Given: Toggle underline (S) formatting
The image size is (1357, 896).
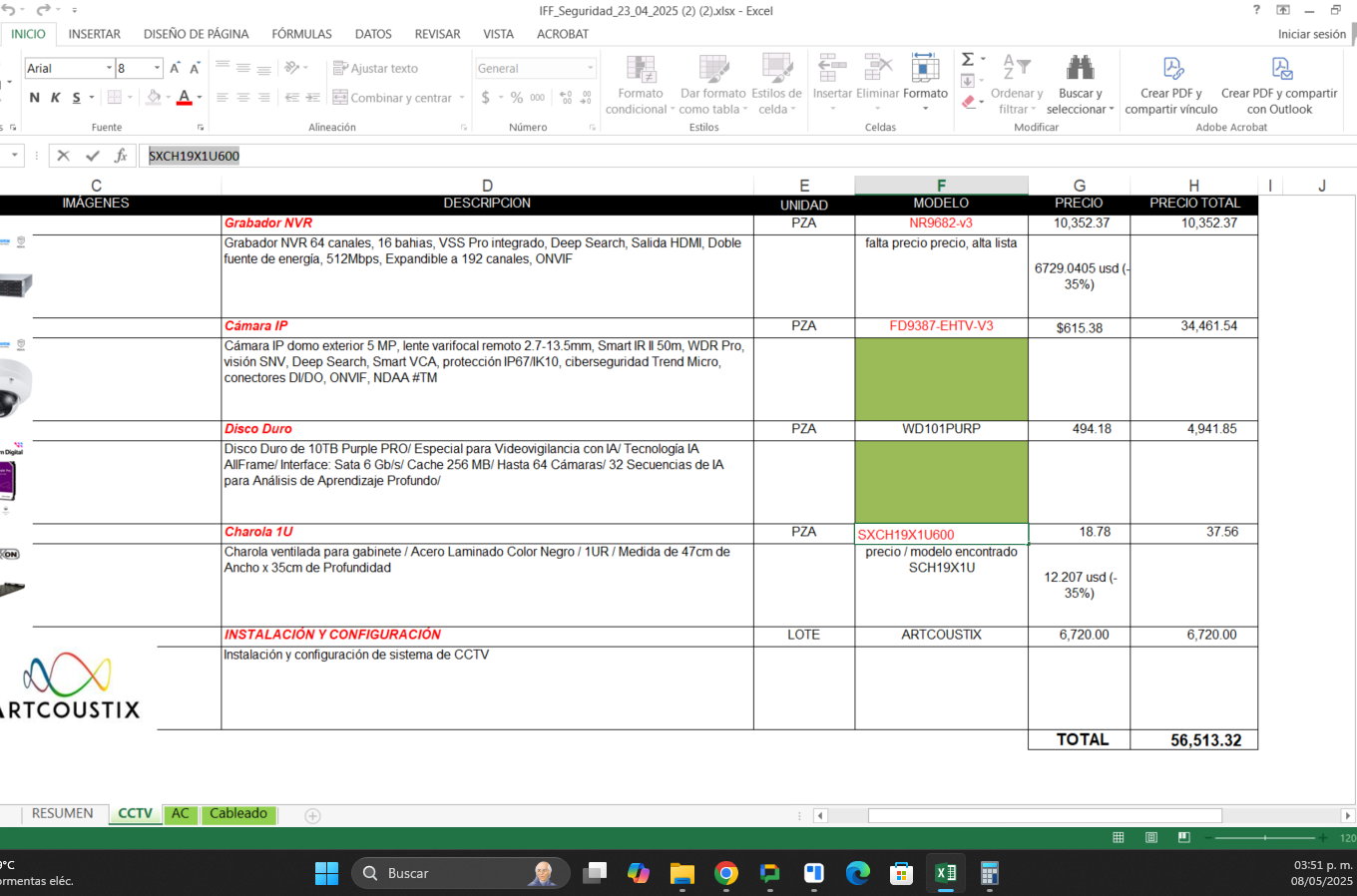Looking at the screenshot, I should pos(76,98).
